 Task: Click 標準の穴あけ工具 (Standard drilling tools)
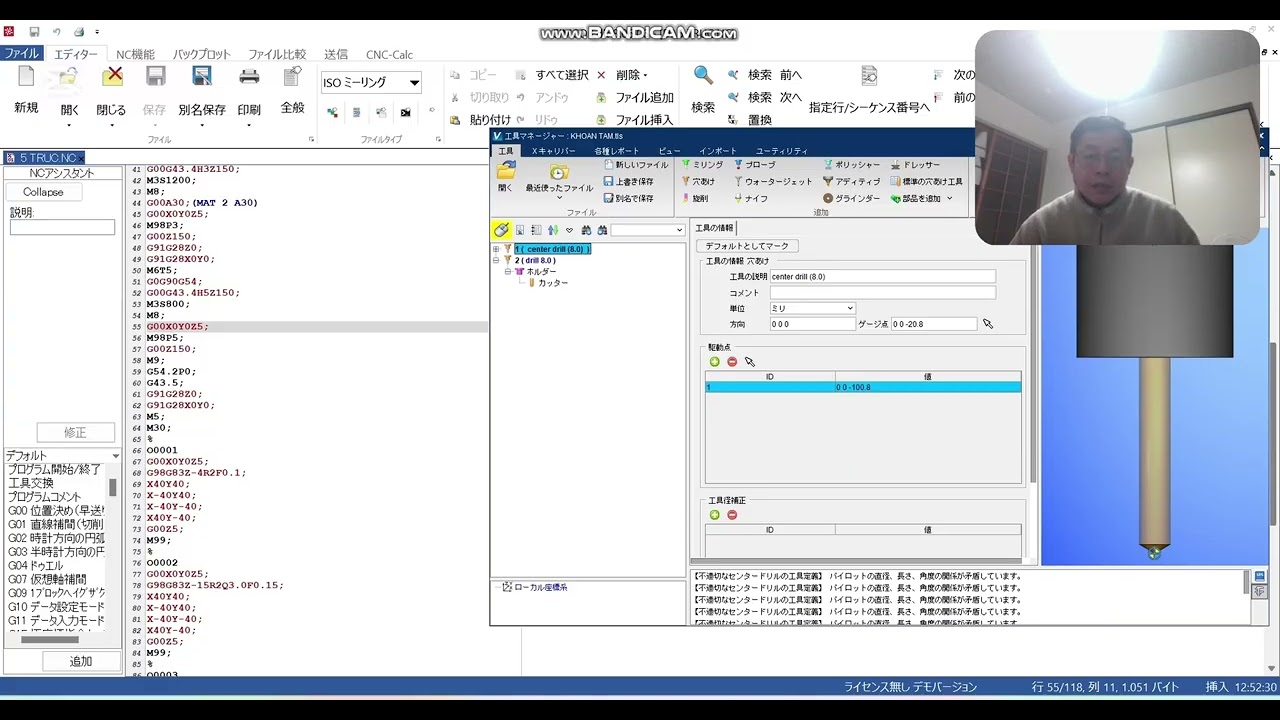[927, 182]
